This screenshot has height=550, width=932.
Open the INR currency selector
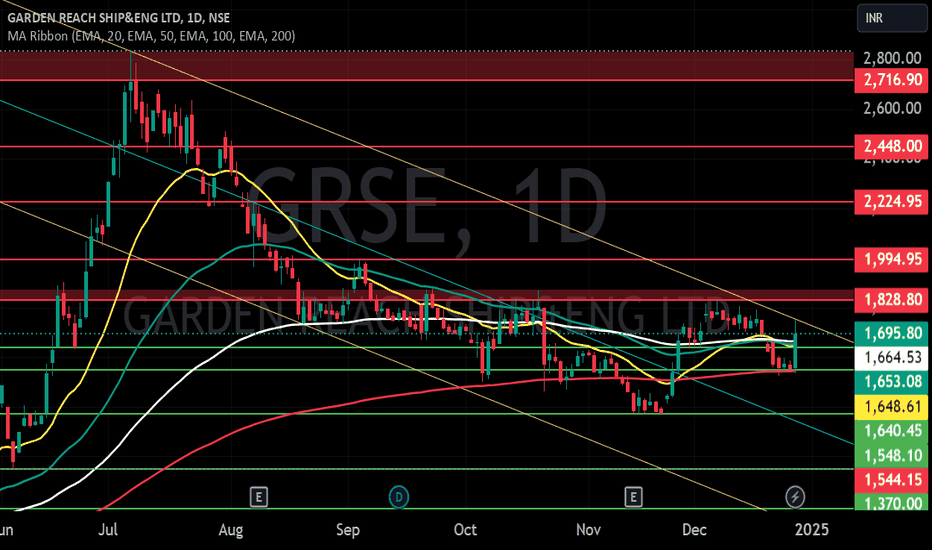892,18
